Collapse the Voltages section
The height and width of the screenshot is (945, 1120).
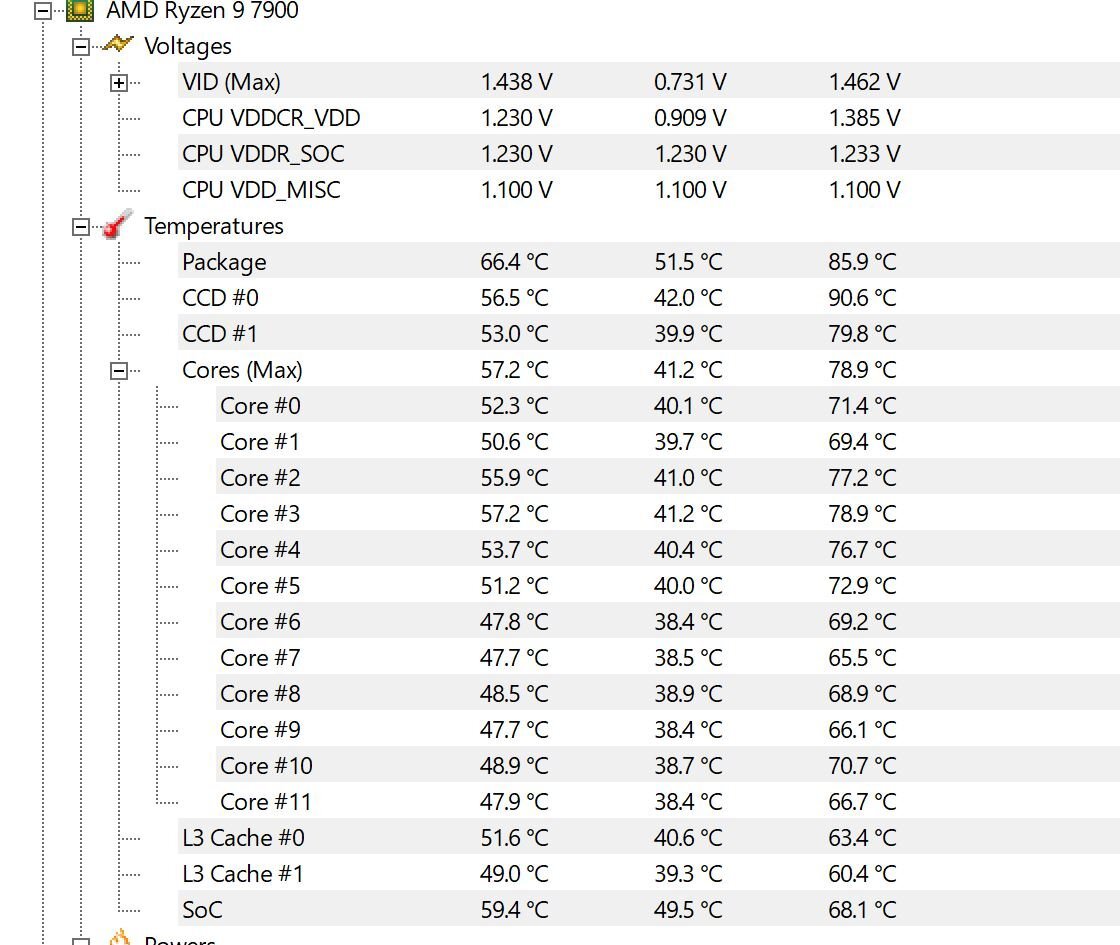[x=81, y=47]
